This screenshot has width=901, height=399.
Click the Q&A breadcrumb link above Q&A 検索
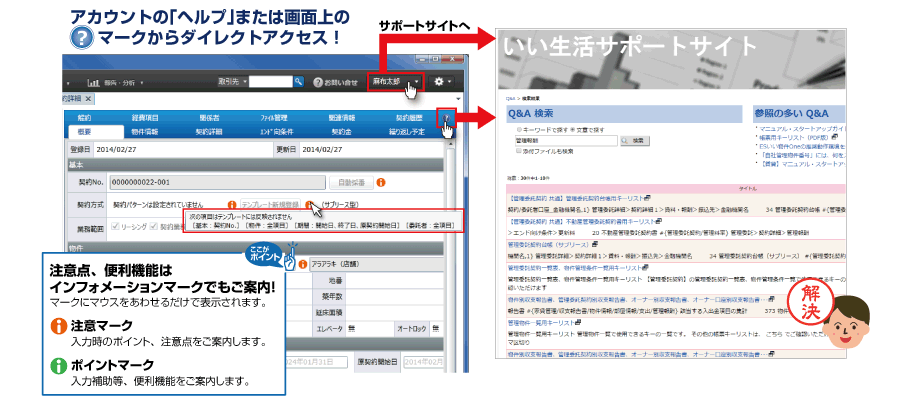511,99
